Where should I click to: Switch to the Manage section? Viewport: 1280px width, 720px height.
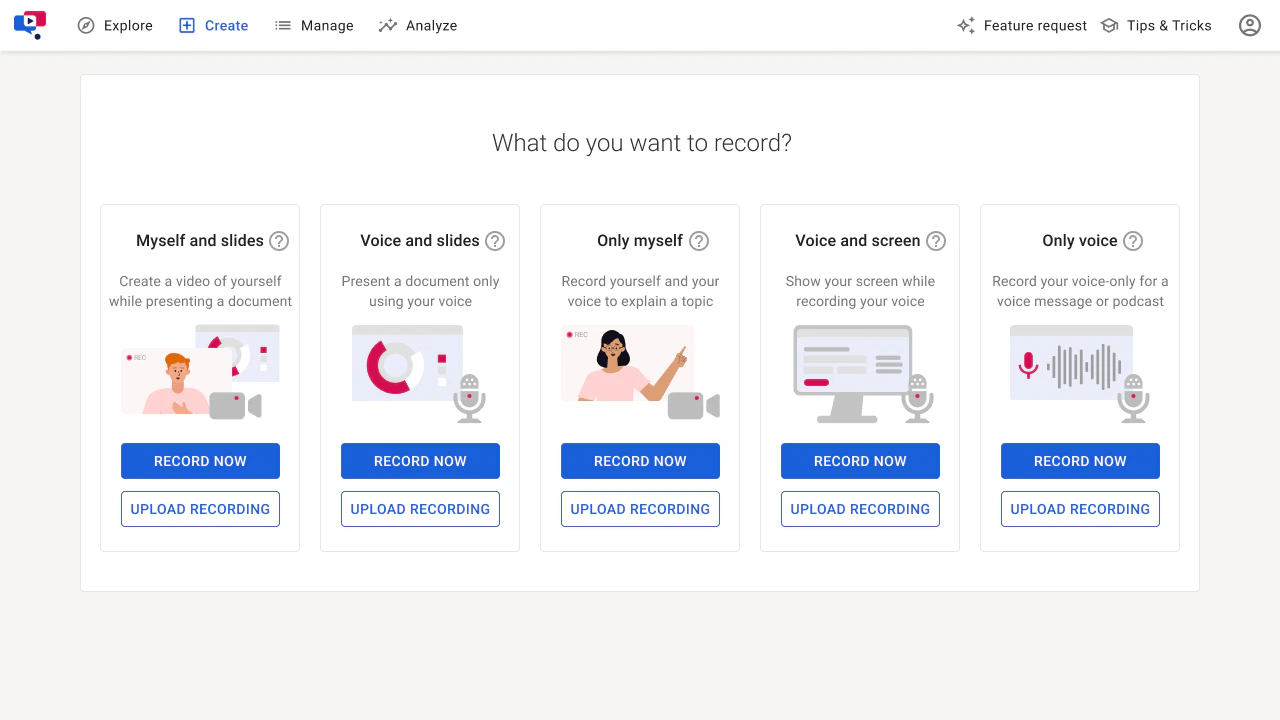(314, 26)
